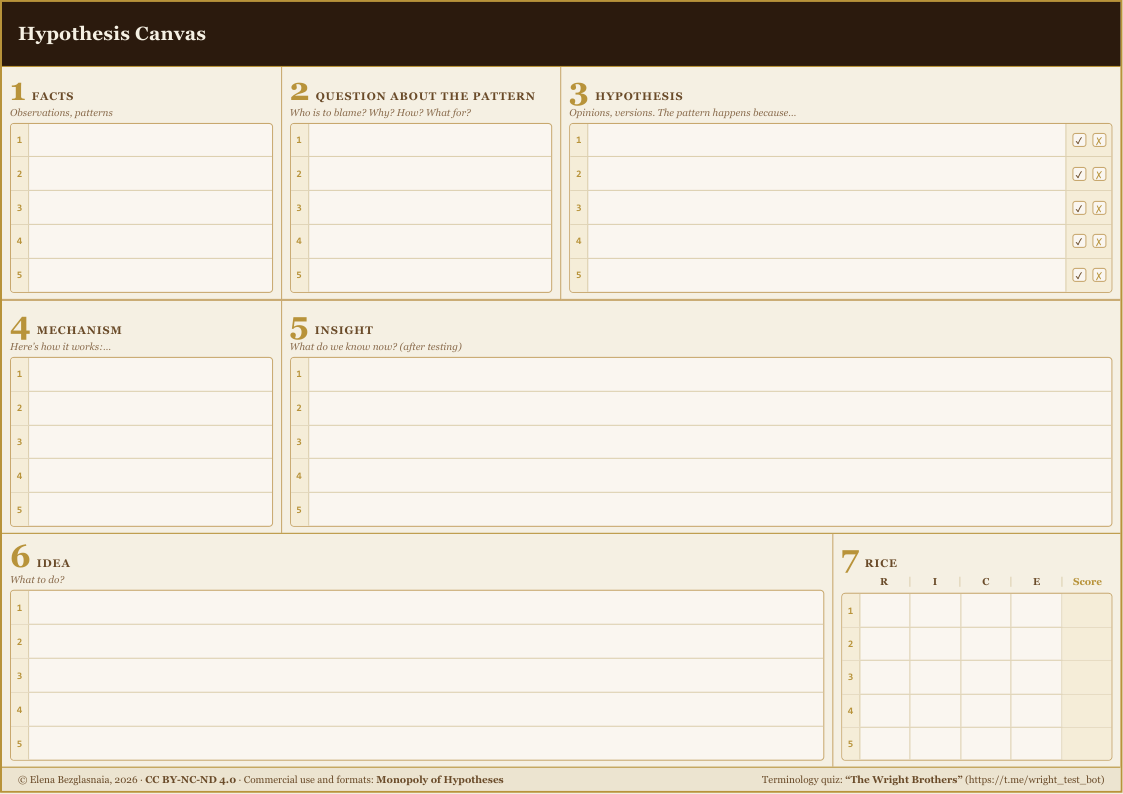Click "© Elena Bezglasnaia, 2026" footer text
The image size is (1123, 794).
click(x=77, y=780)
